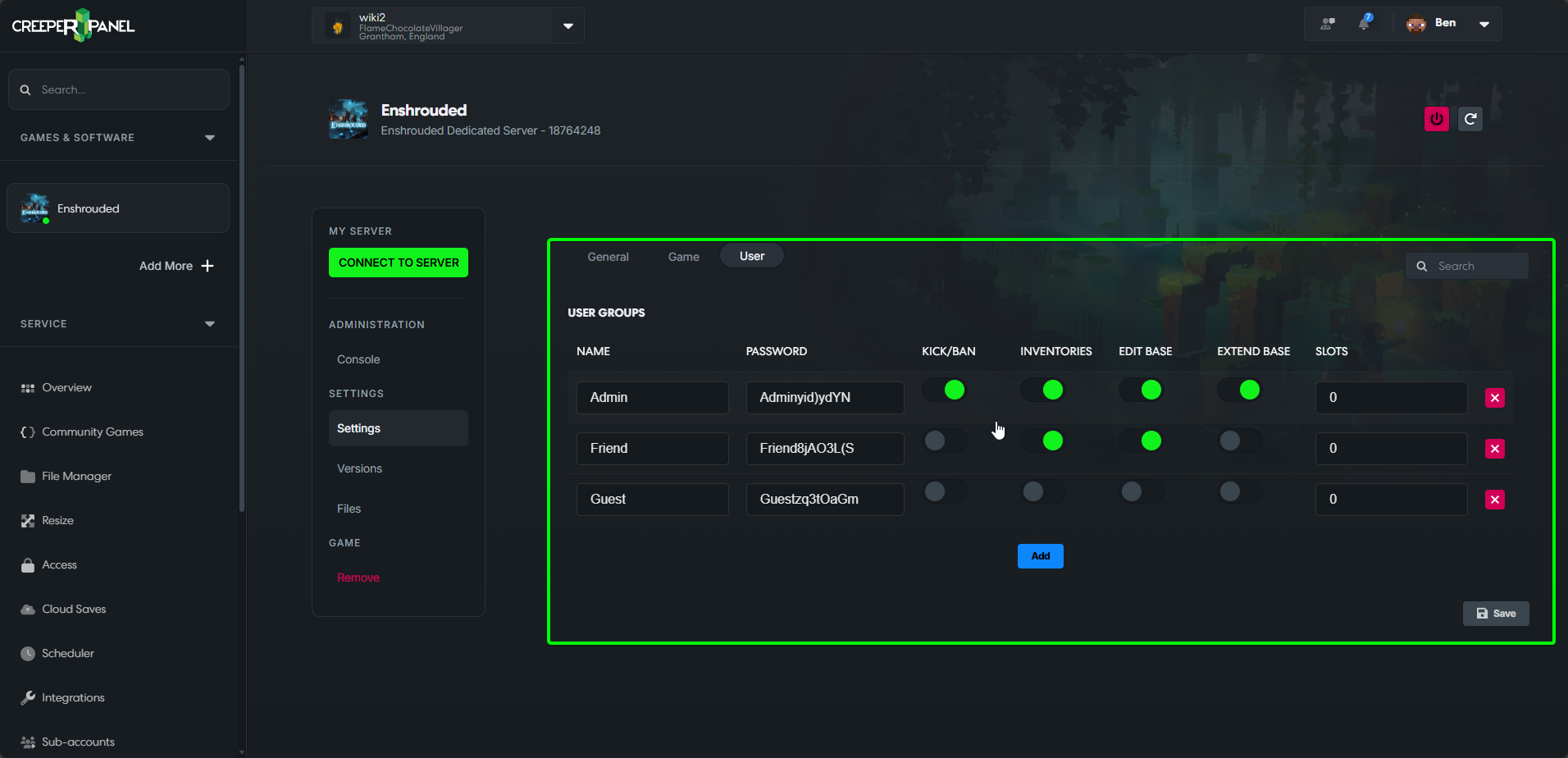The height and width of the screenshot is (758, 1568).
Task: Open Scheduler in the sidebar
Action: pyautogui.click(x=57, y=653)
